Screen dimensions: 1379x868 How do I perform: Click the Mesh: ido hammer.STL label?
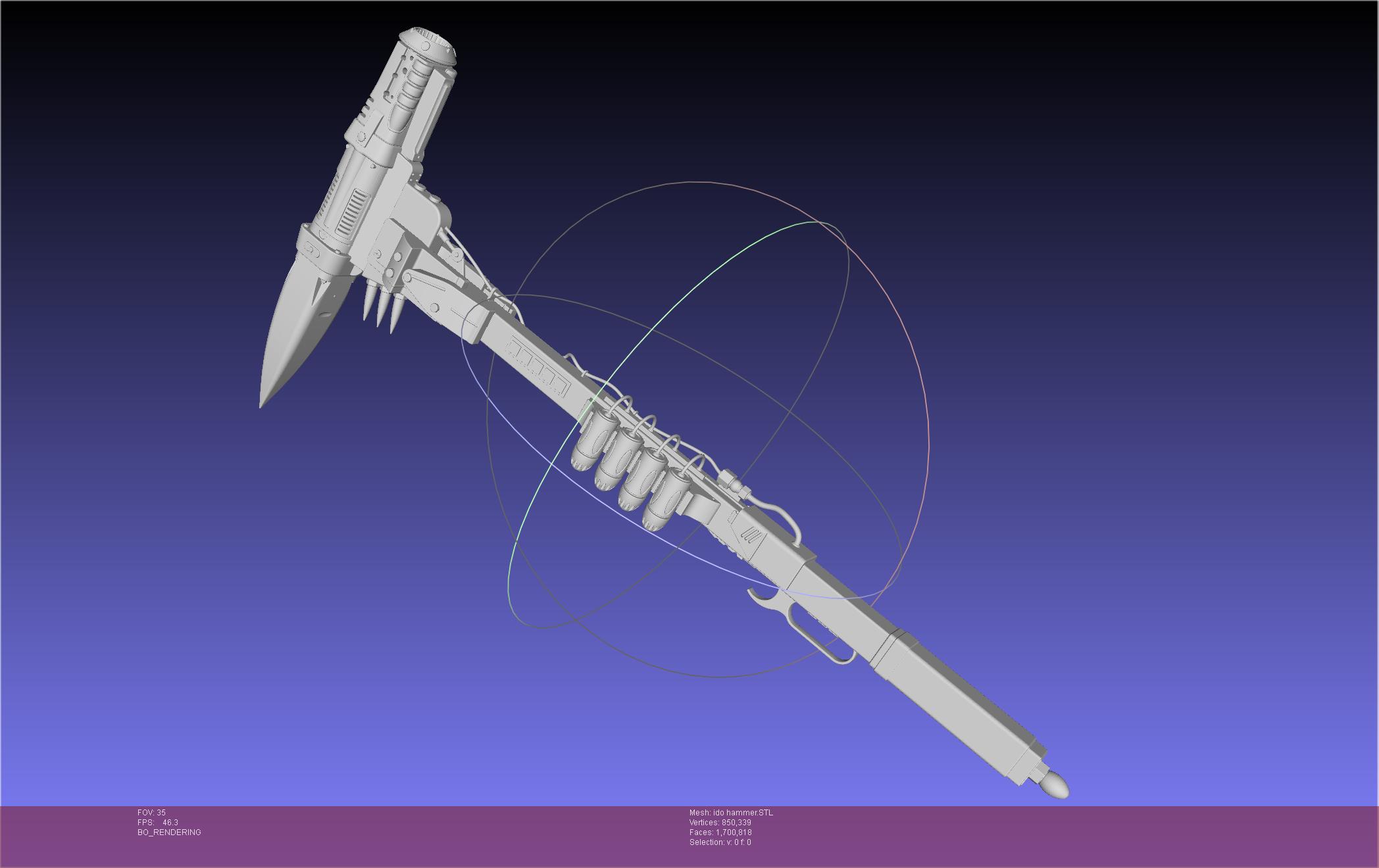(x=731, y=813)
